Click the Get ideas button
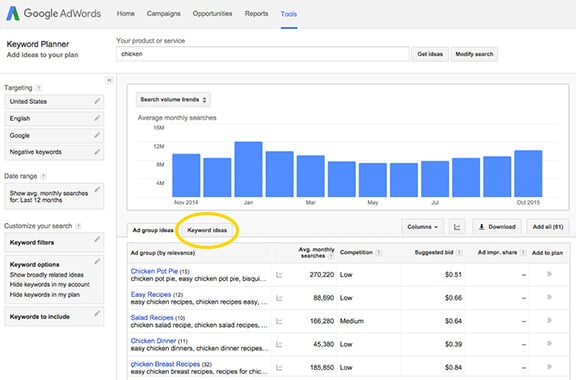This screenshot has width=576, height=380. (430, 54)
